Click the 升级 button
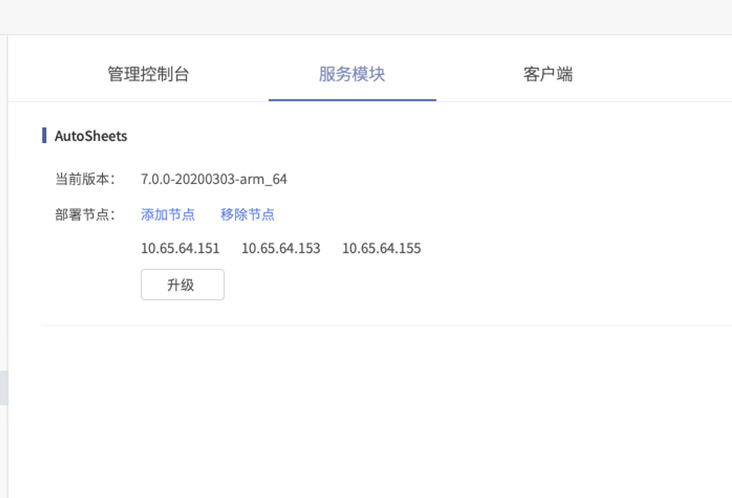 183,285
